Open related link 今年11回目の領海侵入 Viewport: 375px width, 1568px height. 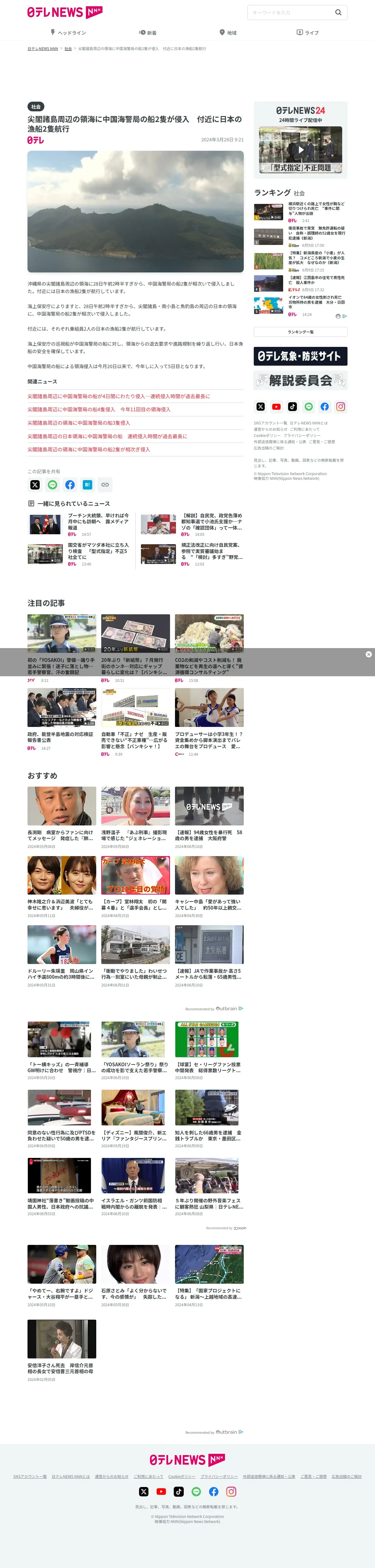[x=99, y=410]
